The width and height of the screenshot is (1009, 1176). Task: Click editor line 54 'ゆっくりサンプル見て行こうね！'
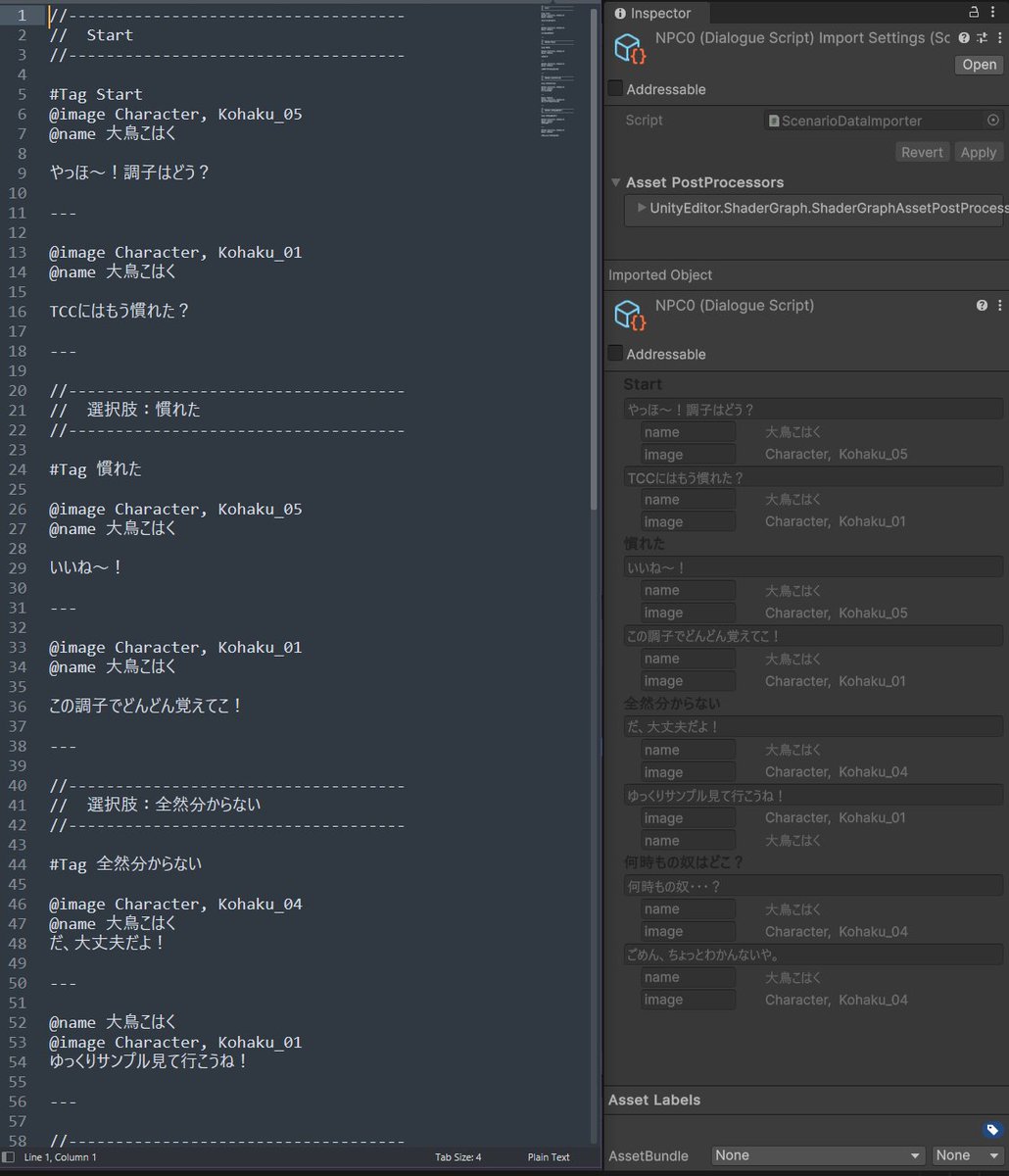[149, 1061]
